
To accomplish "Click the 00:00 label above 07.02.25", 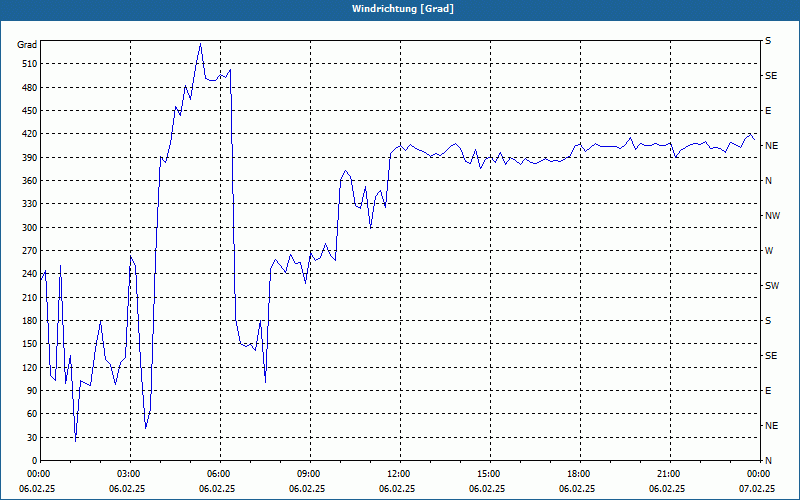I will 757,474.
